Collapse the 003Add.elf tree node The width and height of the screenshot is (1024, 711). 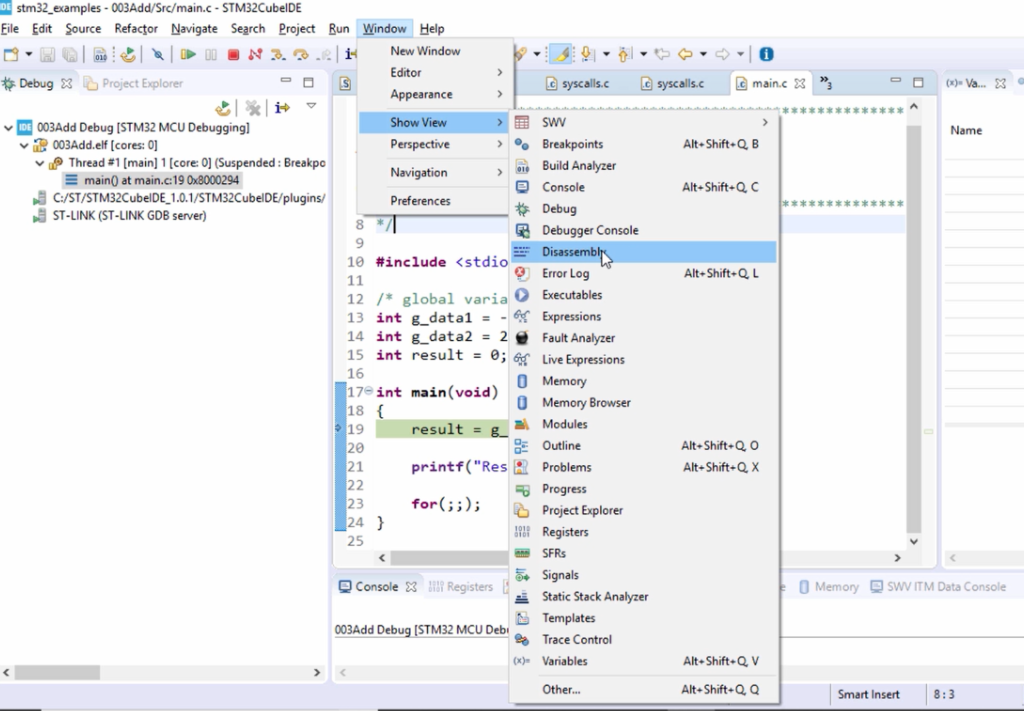coord(24,146)
